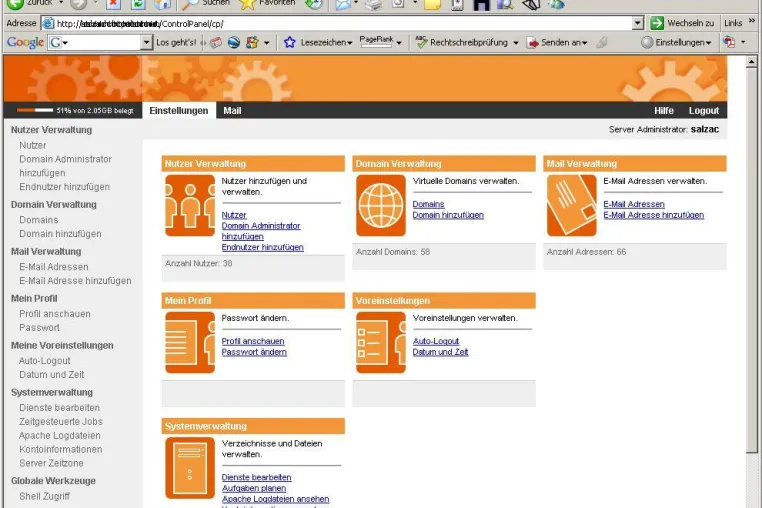
Task: Click the green Wechseln zu arrow icon
Action: (657, 23)
